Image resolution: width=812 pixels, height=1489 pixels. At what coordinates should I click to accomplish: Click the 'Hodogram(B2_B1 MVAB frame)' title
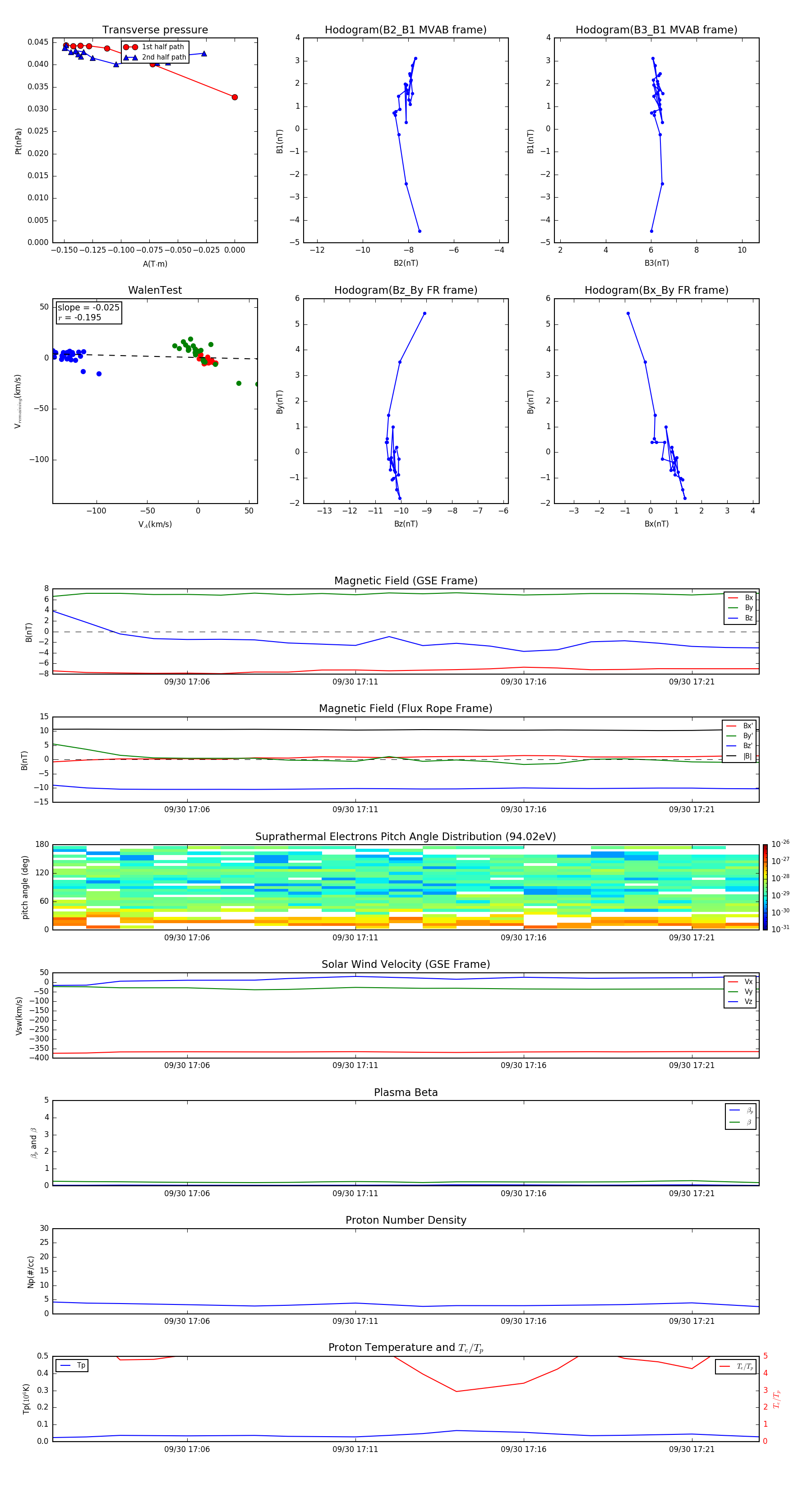(406, 29)
